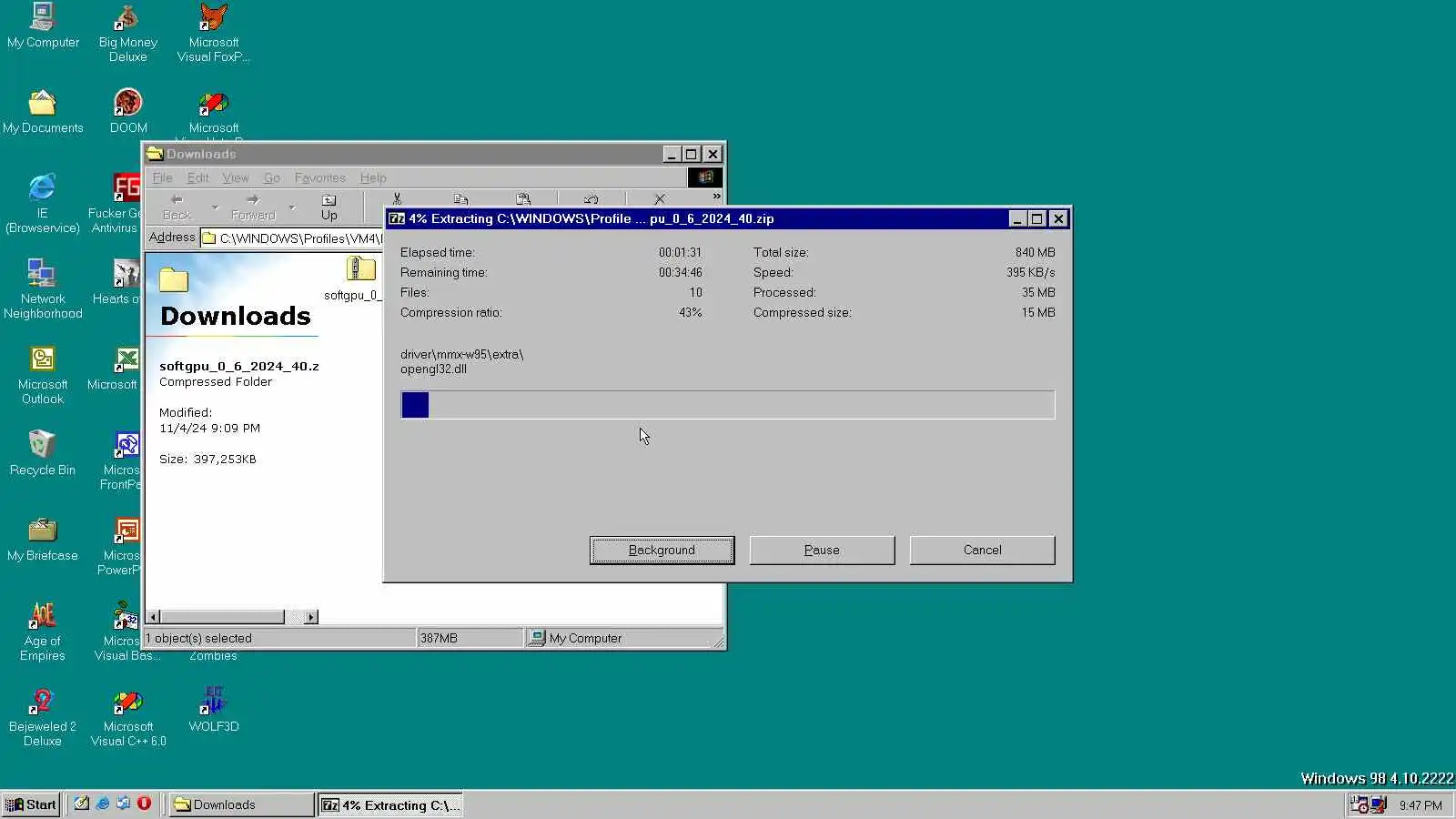
Task: Open the Go menu in Downloads window
Action: (x=271, y=178)
